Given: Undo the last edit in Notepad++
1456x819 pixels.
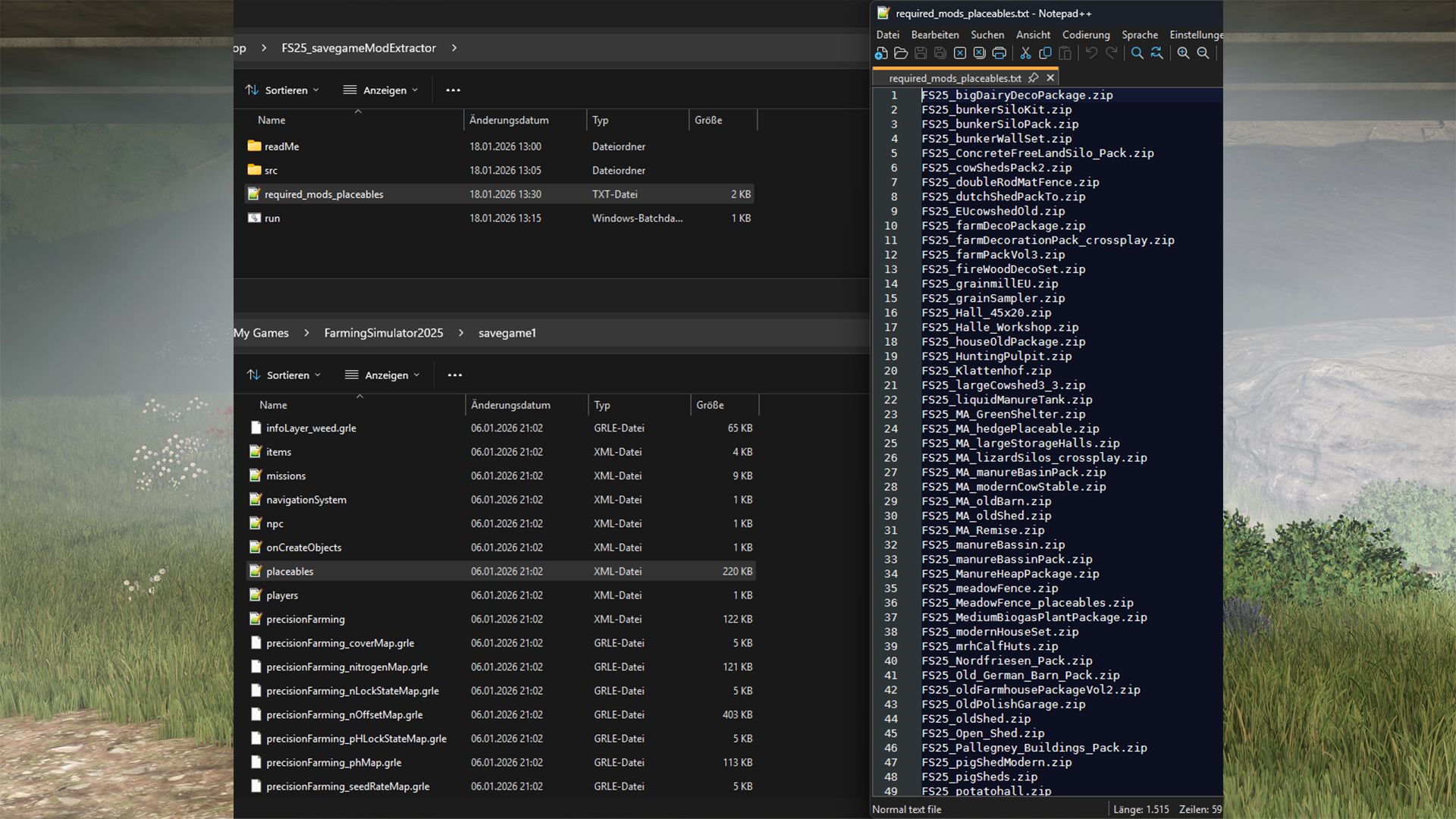Looking at the screenshot, I should click(1090, 53).
